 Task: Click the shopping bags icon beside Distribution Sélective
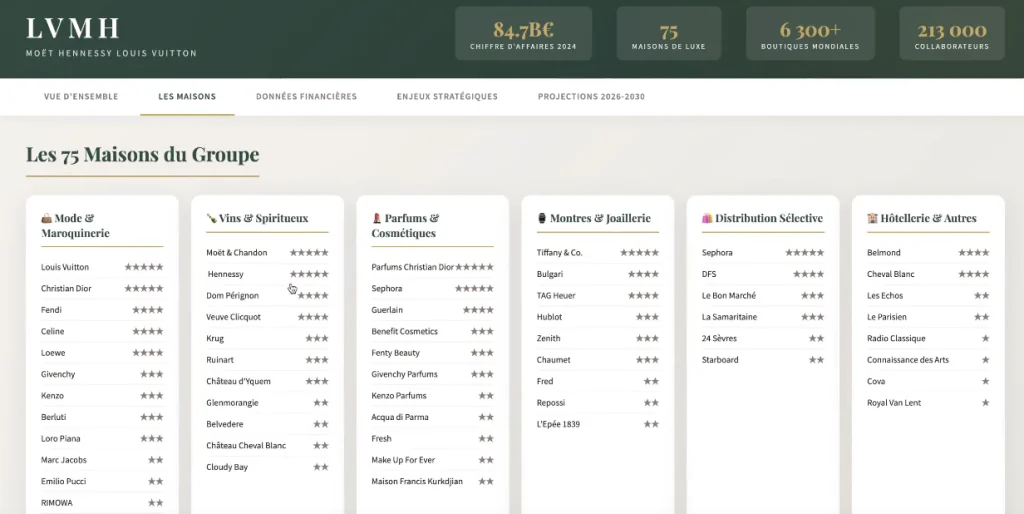[x=707, y=218]
